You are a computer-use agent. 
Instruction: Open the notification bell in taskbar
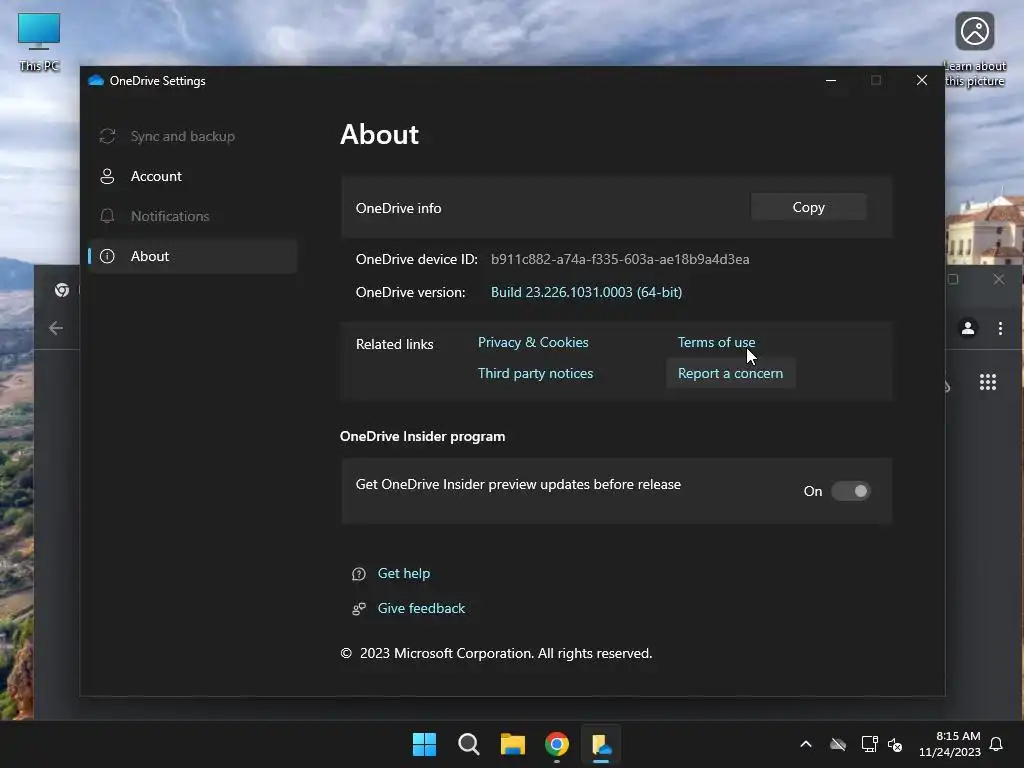coord(996,744)
